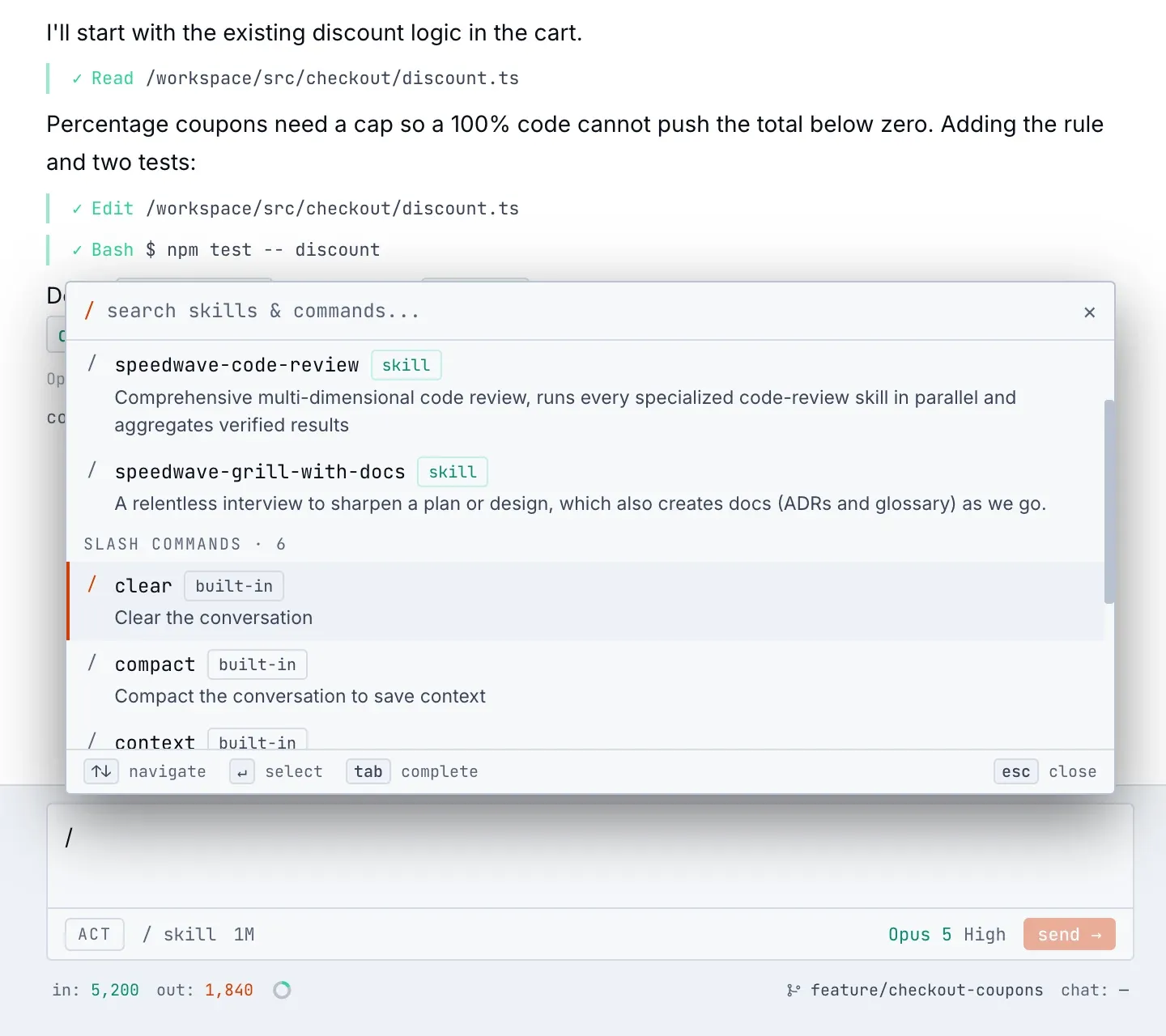Open the skill picker in the input bar
This screenshot has height=1036, width=1166.
pos(179,935)
